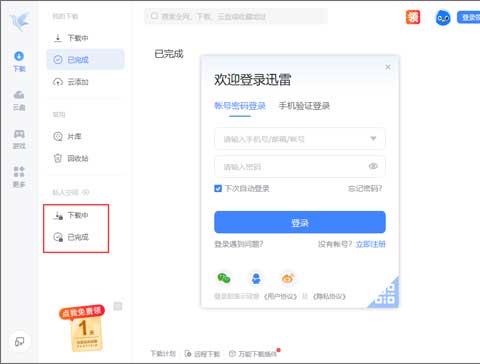This screenshot has width=480, height=364.
Task: Open the 下载 section in left sidebar
Action: [19, 61]
